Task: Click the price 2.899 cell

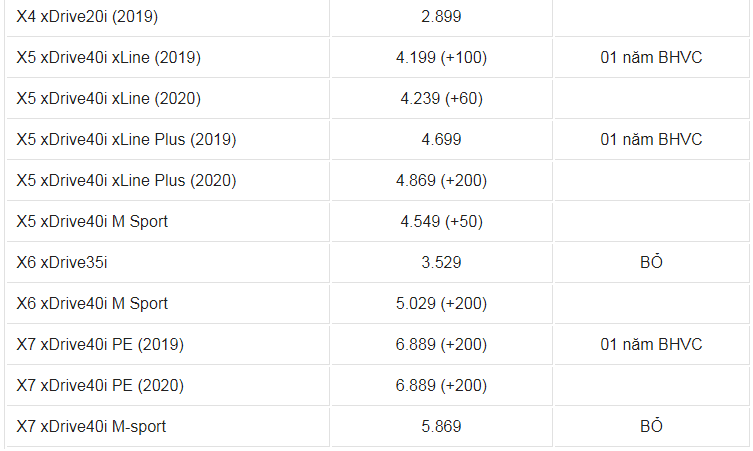Action: click(x=441, y=17)
